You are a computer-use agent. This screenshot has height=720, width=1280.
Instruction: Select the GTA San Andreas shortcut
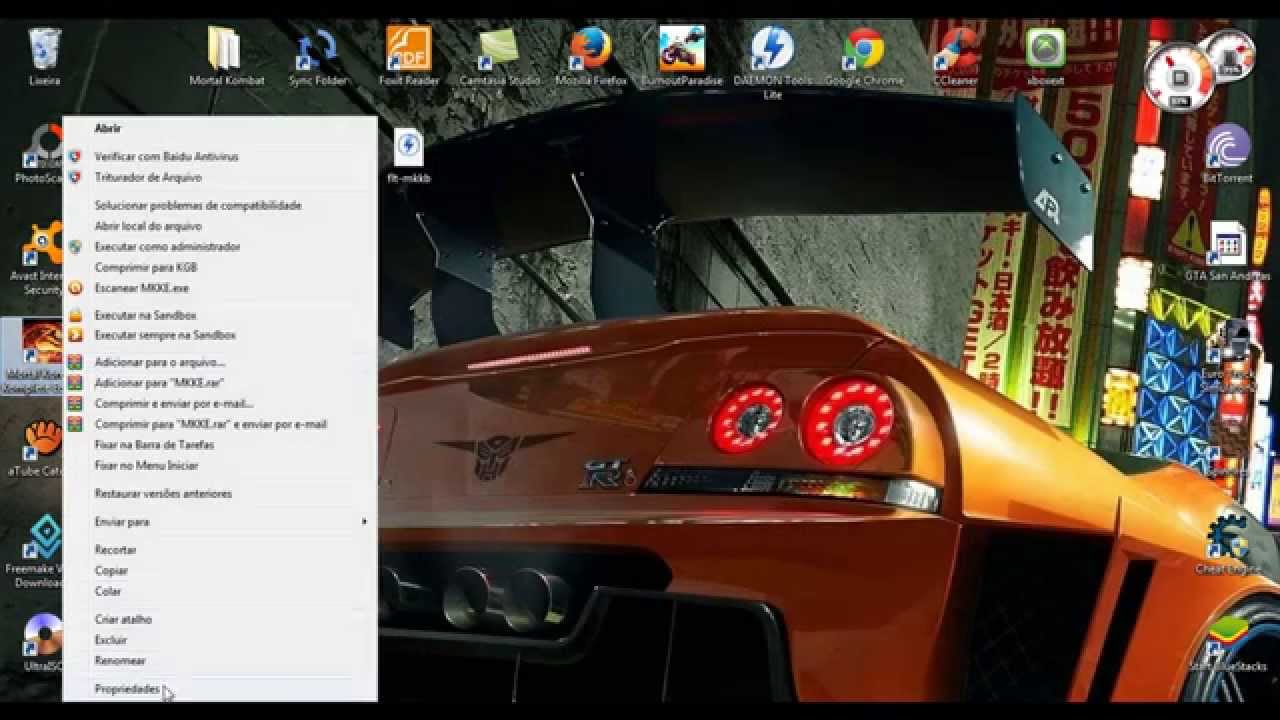1227,251
